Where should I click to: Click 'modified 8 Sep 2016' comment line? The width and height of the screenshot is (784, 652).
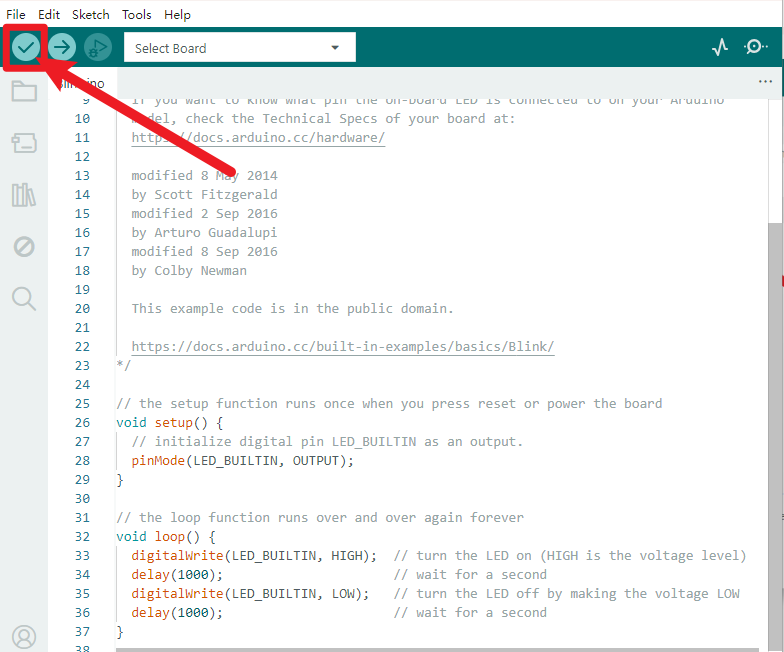click(x=204, y=252)
